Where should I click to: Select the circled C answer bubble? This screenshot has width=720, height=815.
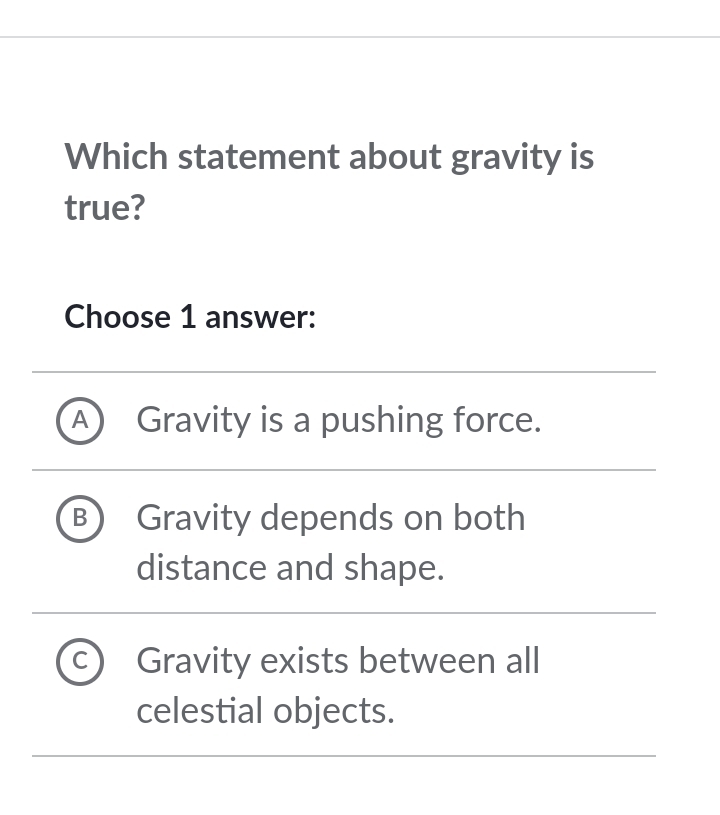[x=79, y=662]
